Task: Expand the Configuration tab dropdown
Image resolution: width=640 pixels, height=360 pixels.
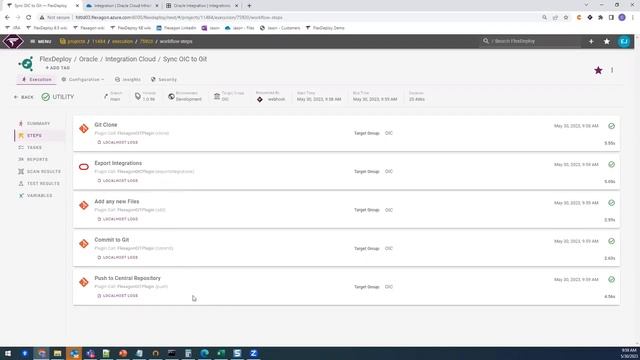Action: point(83,80)
